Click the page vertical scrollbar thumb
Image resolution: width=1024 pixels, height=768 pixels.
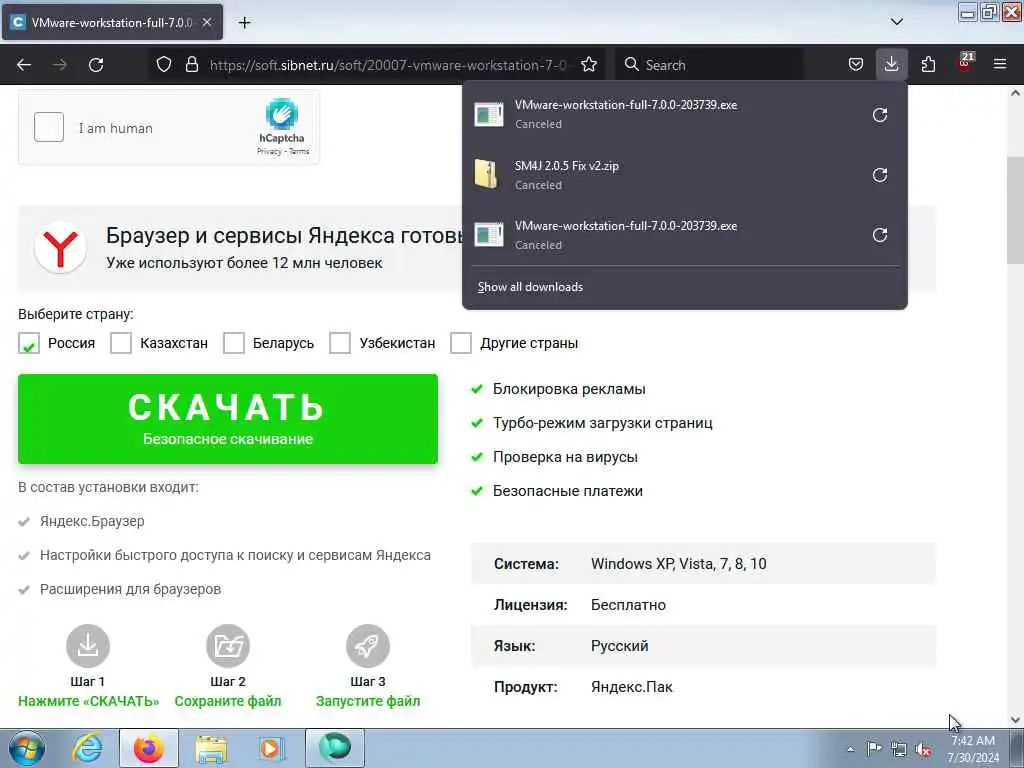coord(1015,210)
